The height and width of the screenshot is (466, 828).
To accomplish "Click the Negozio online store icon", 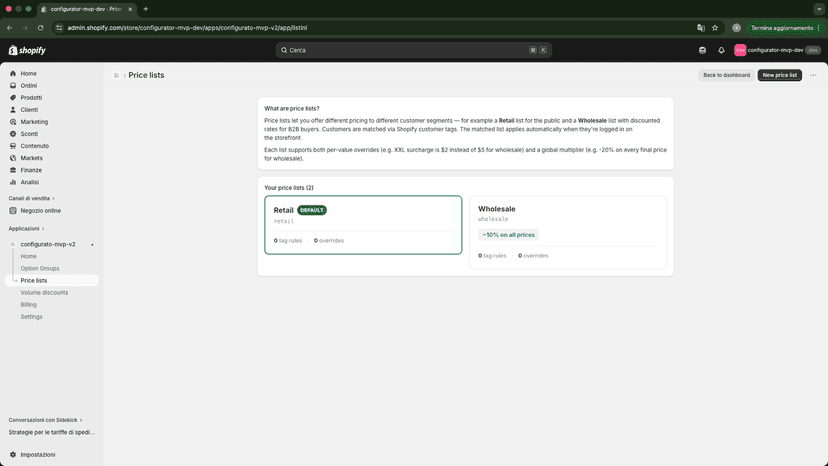I will click(13, 211).
